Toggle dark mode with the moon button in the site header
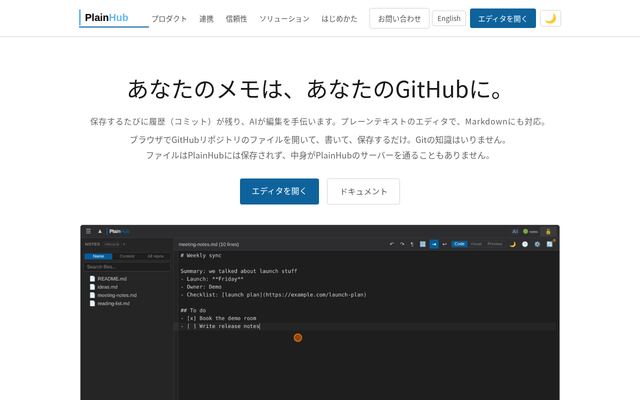Screen dimensions: 640x400 click(x=550, y=18)
